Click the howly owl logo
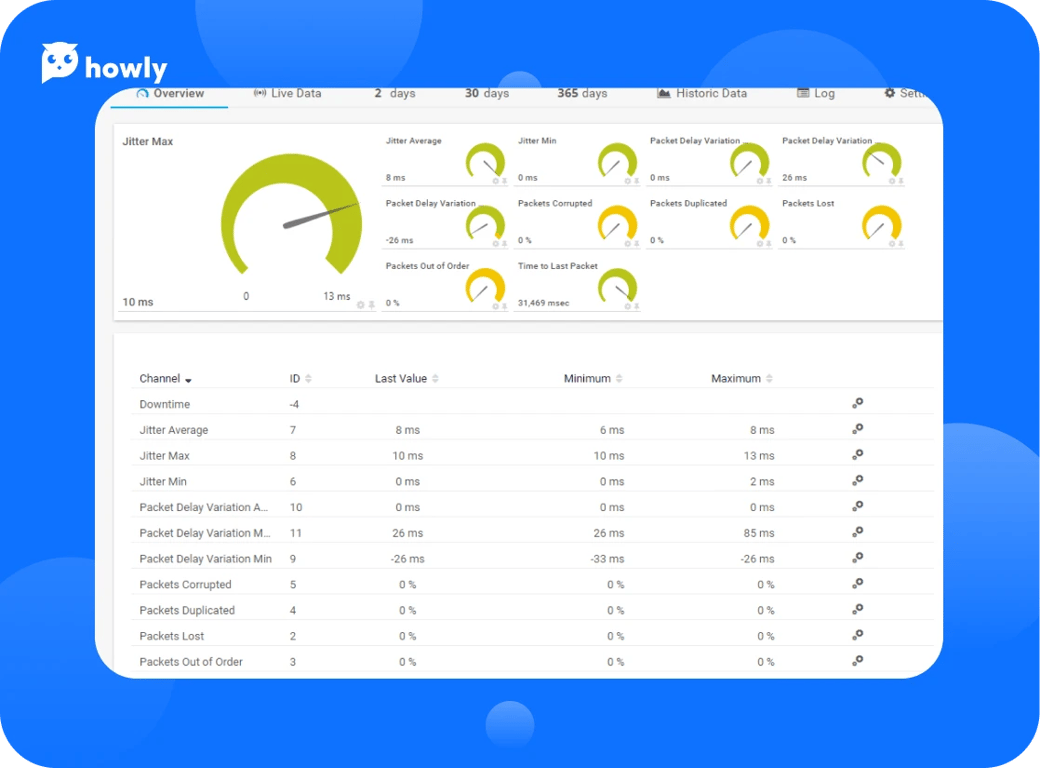1040x768 pixels. 60,63
